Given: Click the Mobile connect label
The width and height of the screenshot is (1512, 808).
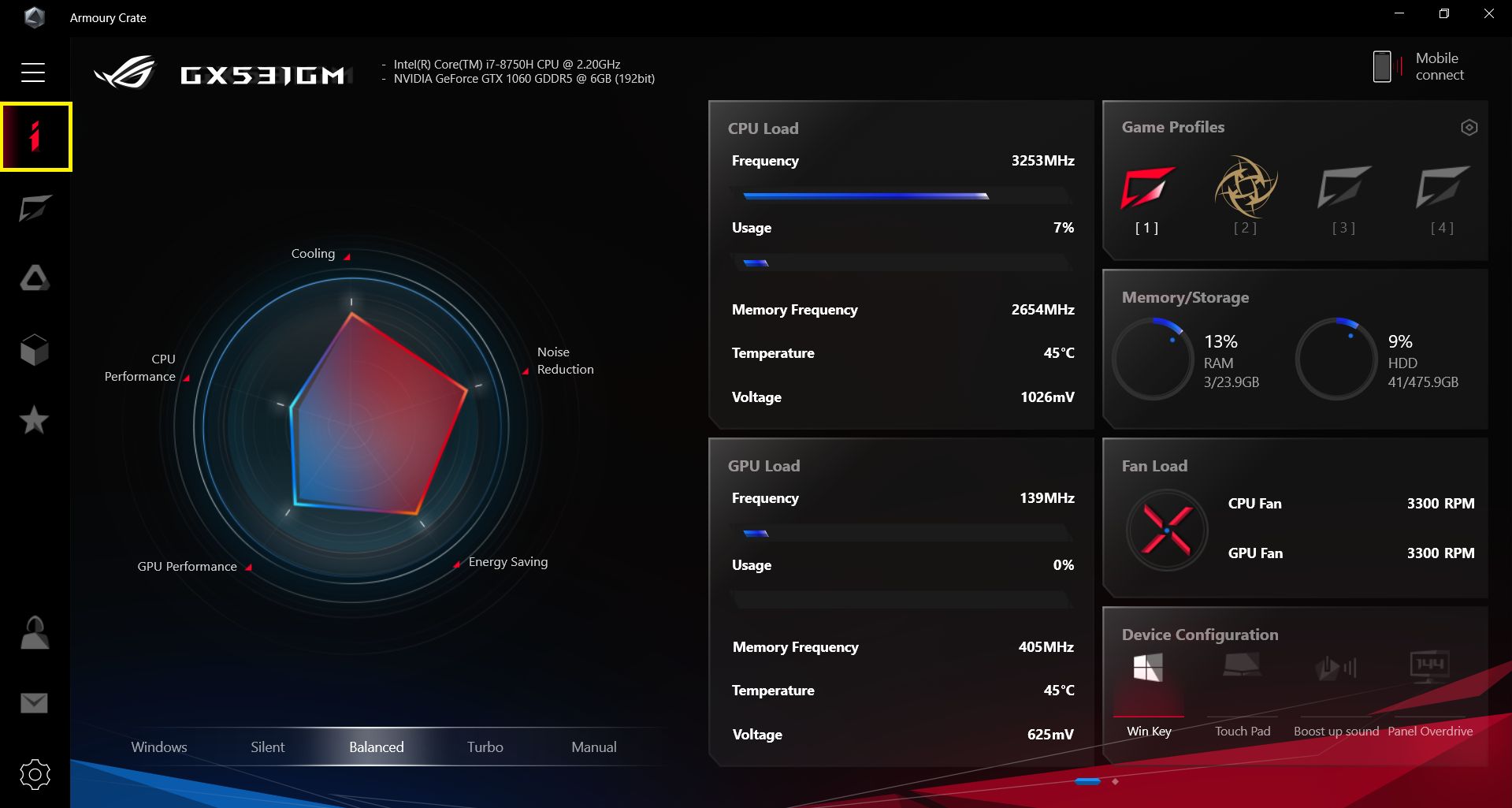Looking at the screenshot, I should 1440,66.
